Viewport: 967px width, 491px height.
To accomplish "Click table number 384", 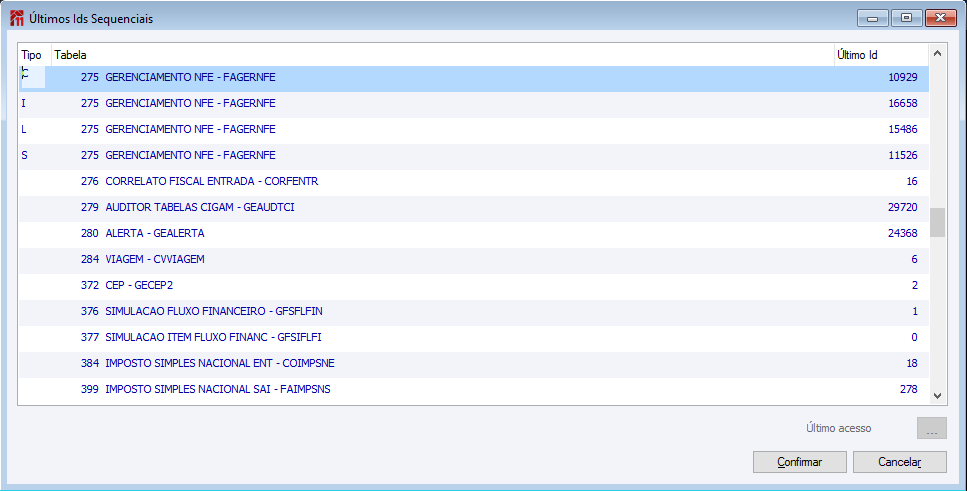I will click(x=89, y=363).
